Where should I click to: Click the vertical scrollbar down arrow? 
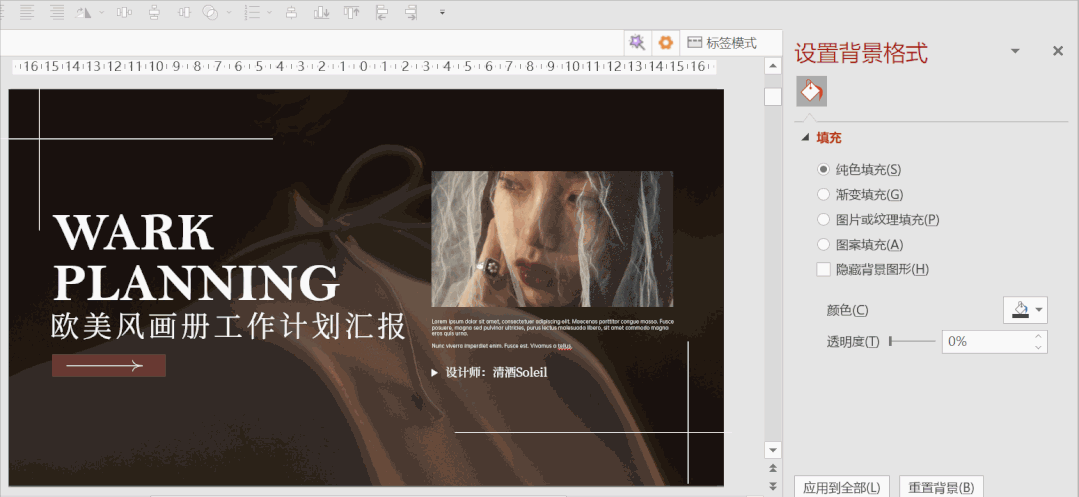click(773, 450)
